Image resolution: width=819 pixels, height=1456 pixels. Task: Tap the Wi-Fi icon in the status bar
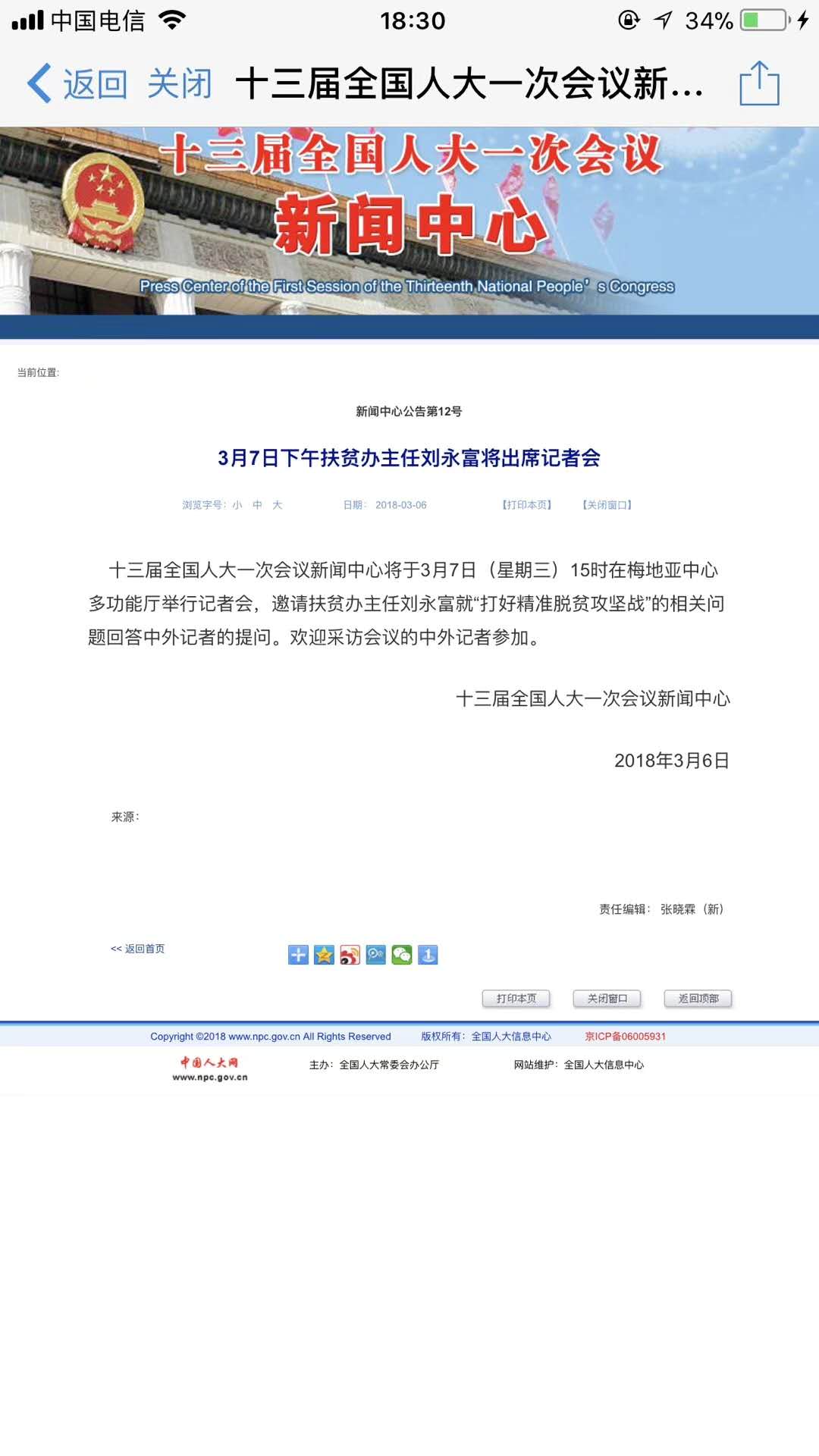coord(173,20)
